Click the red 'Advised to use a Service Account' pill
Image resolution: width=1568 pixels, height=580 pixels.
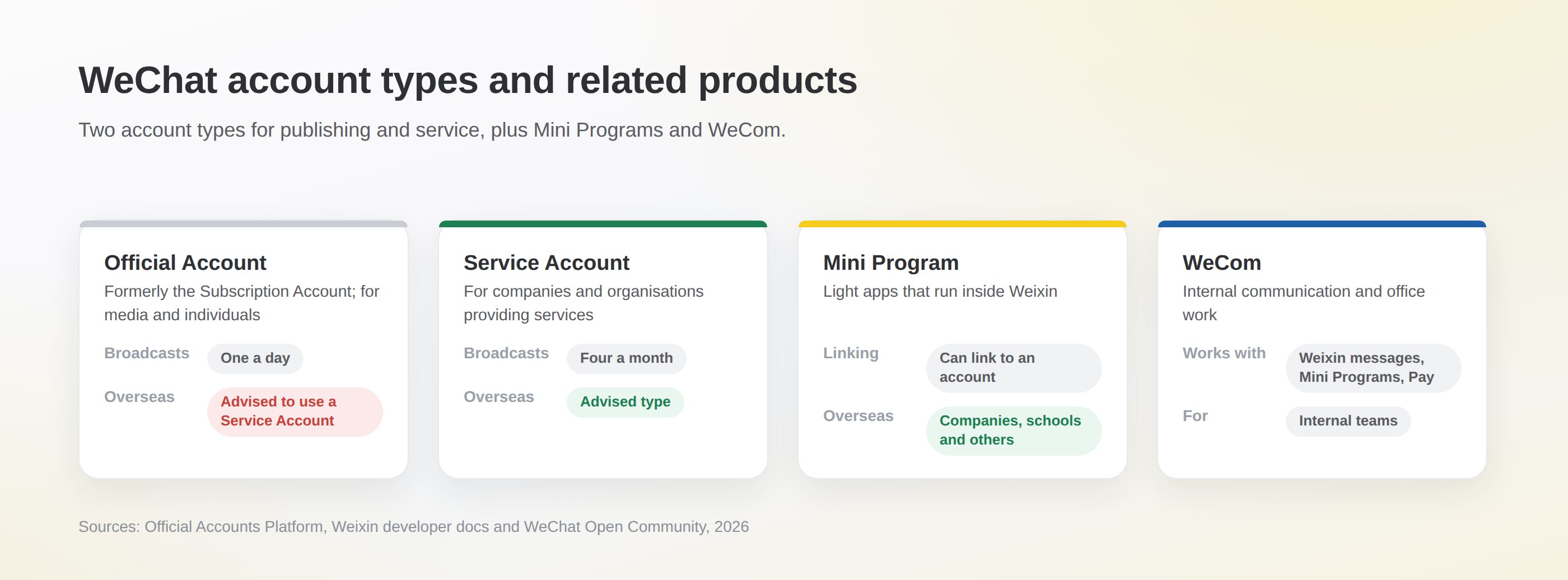(x=295, y=411)
